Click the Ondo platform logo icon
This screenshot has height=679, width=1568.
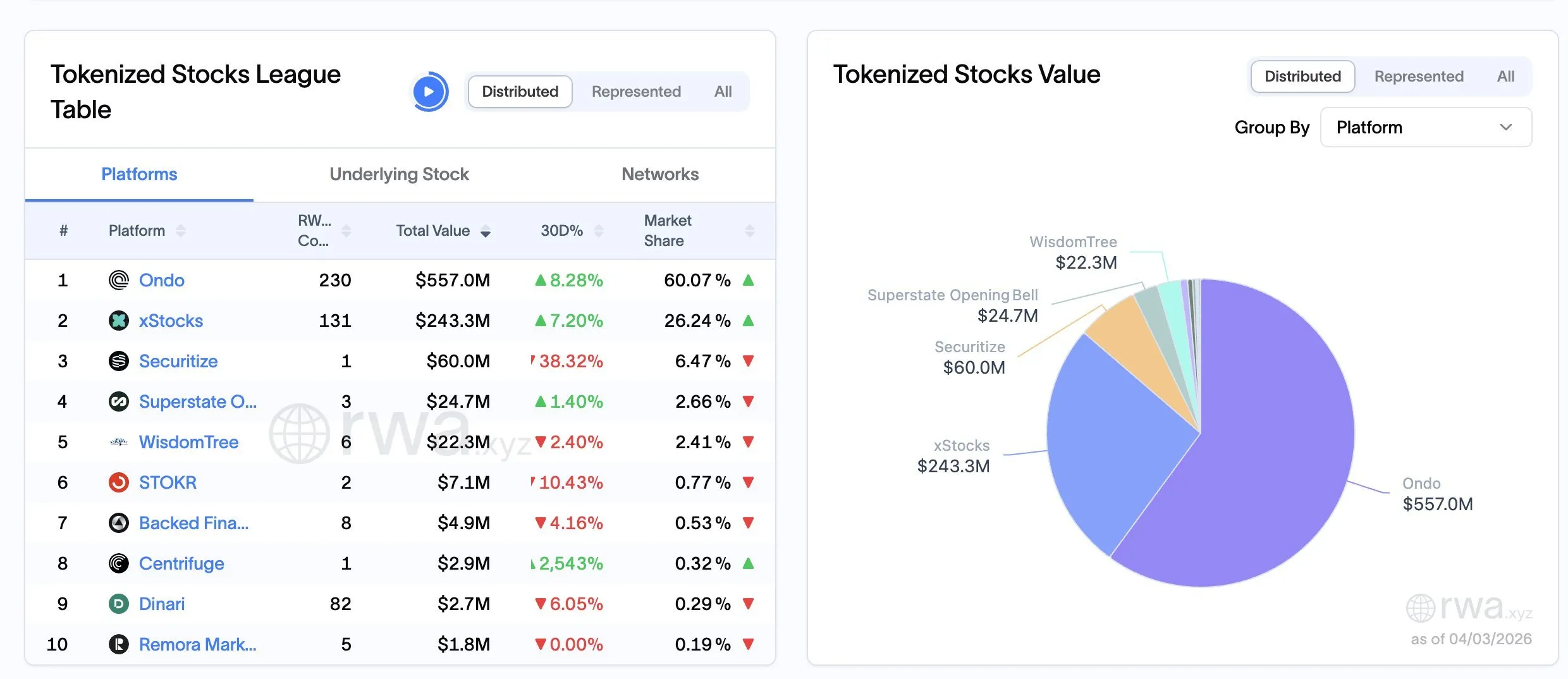[118, 280]
